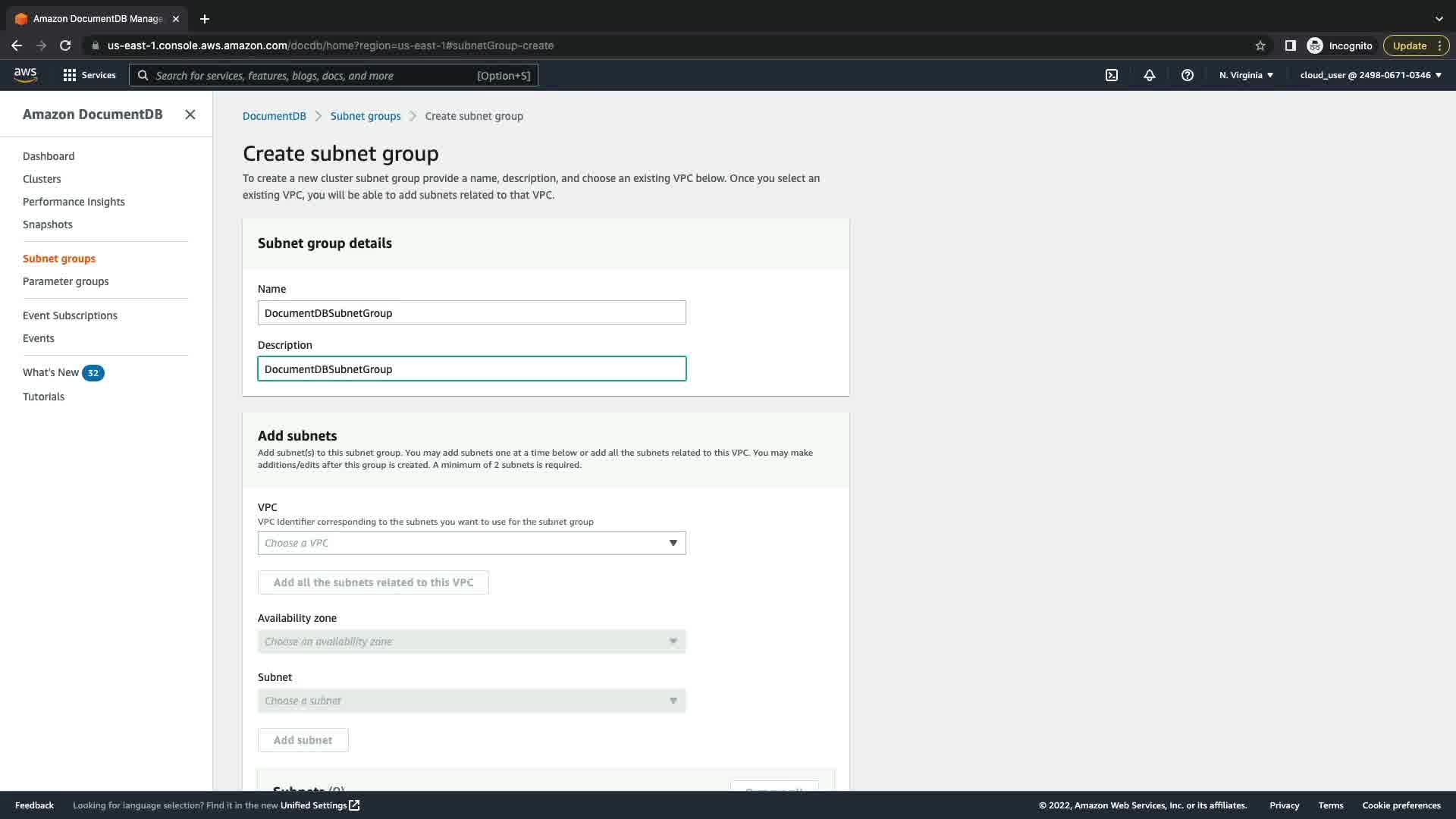The height and width of the screenshot is (819, 1456).
Task: Click Add all the subnets related button
Action: coord(373,582)
